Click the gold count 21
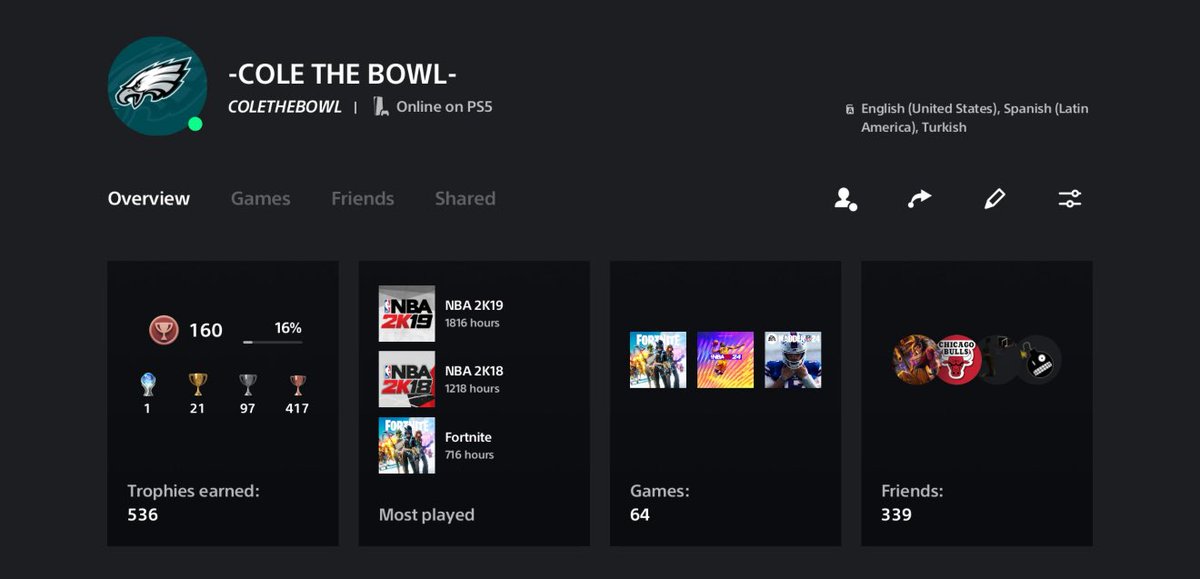This screenshot has width=1200, height=579. 197,408
